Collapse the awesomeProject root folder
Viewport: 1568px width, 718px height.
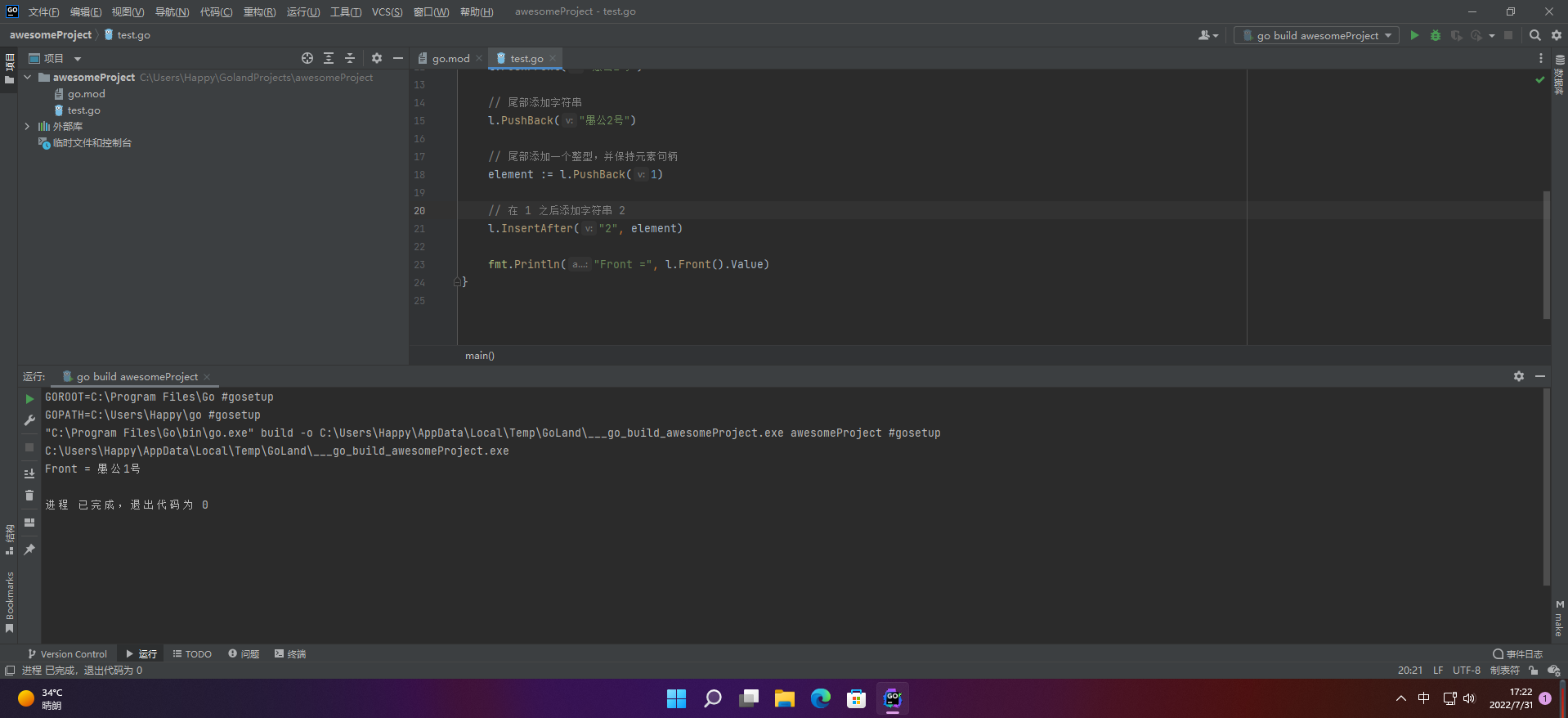coord(28,77)
